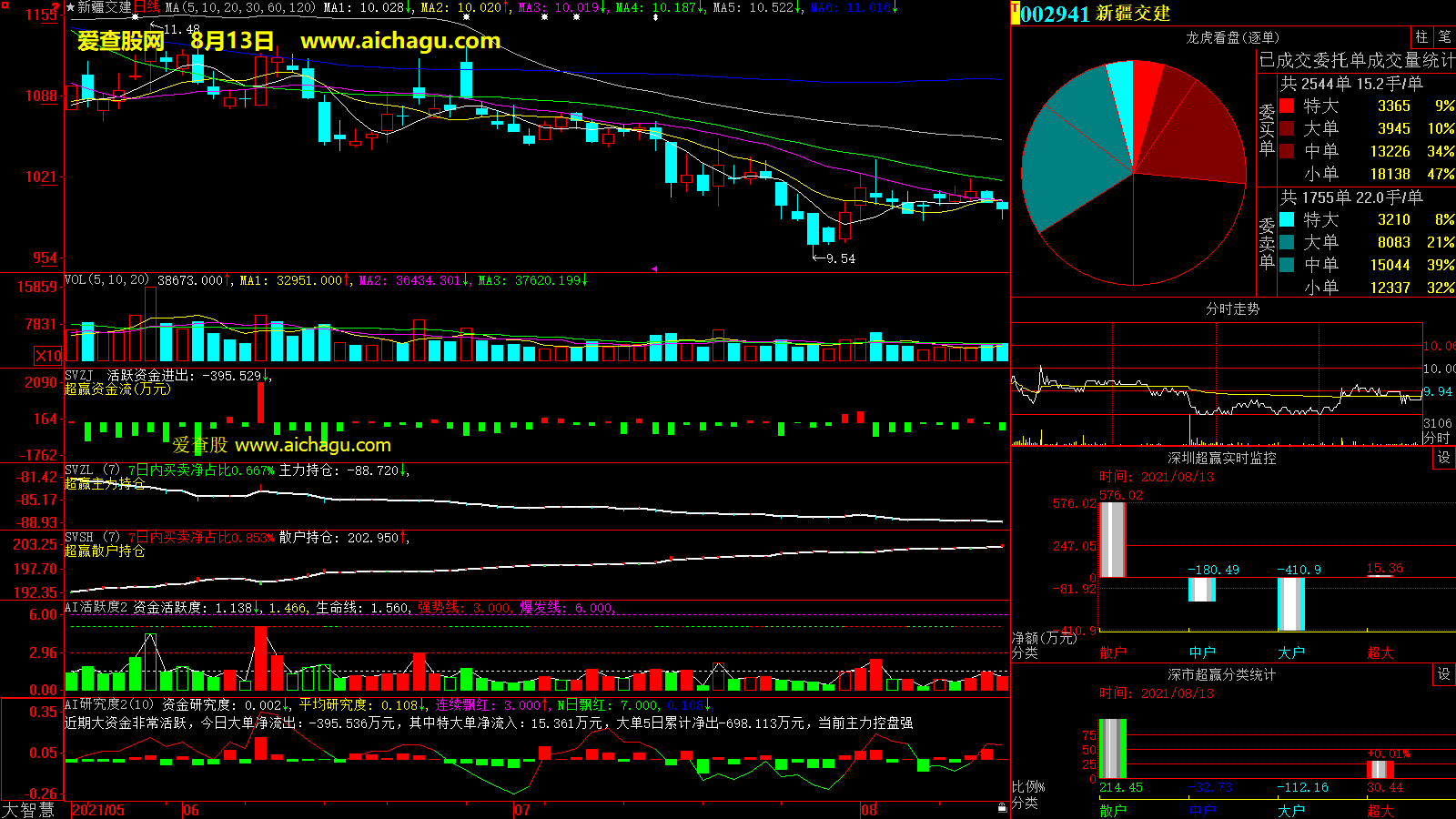The height and width of the screenshot is (819, 1456).
Task: Click the yellow T marker beside 002941
Action: tap(1016, 13)
